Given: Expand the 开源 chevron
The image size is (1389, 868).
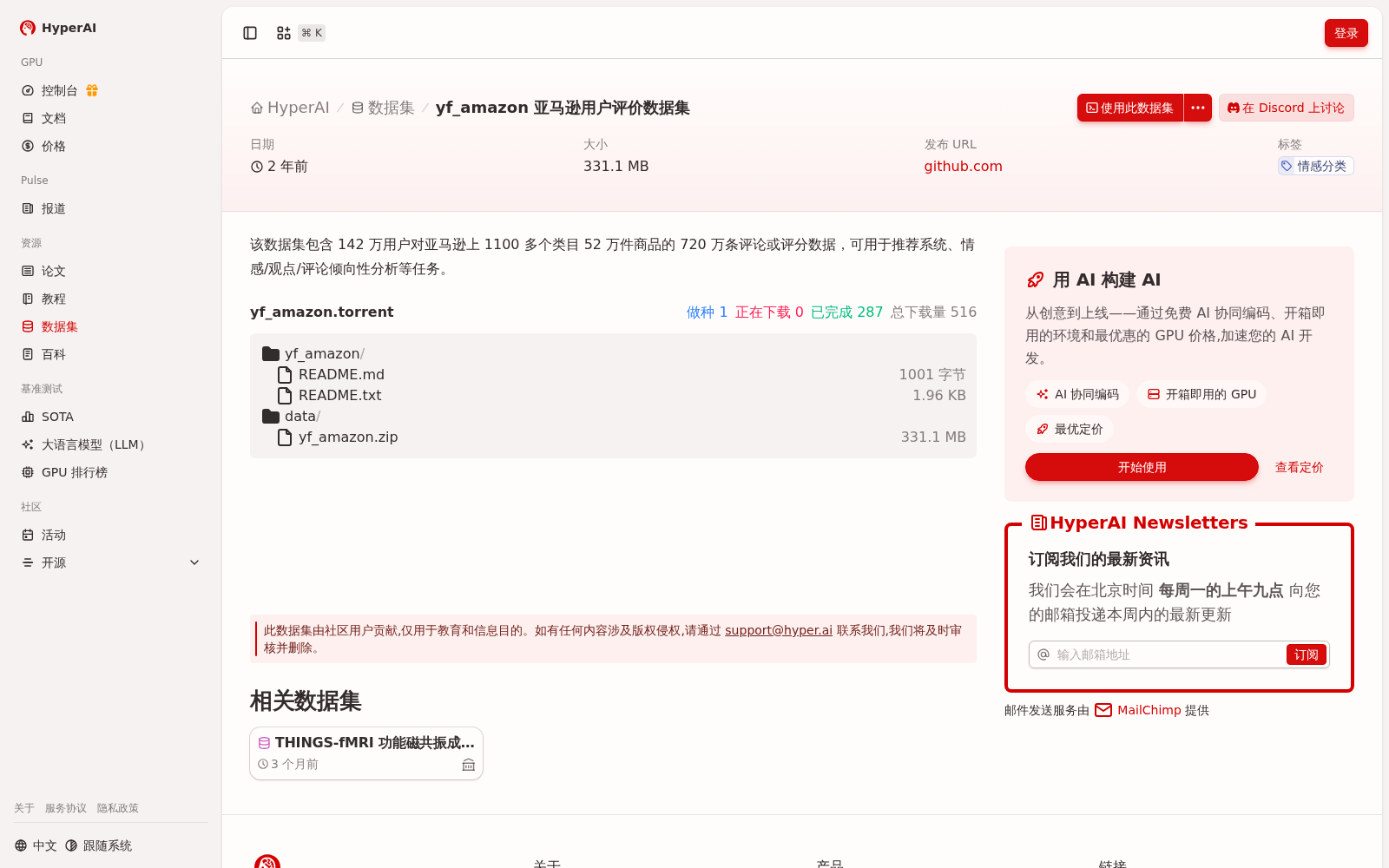Looking at the screenshot, I should (194, 562).
